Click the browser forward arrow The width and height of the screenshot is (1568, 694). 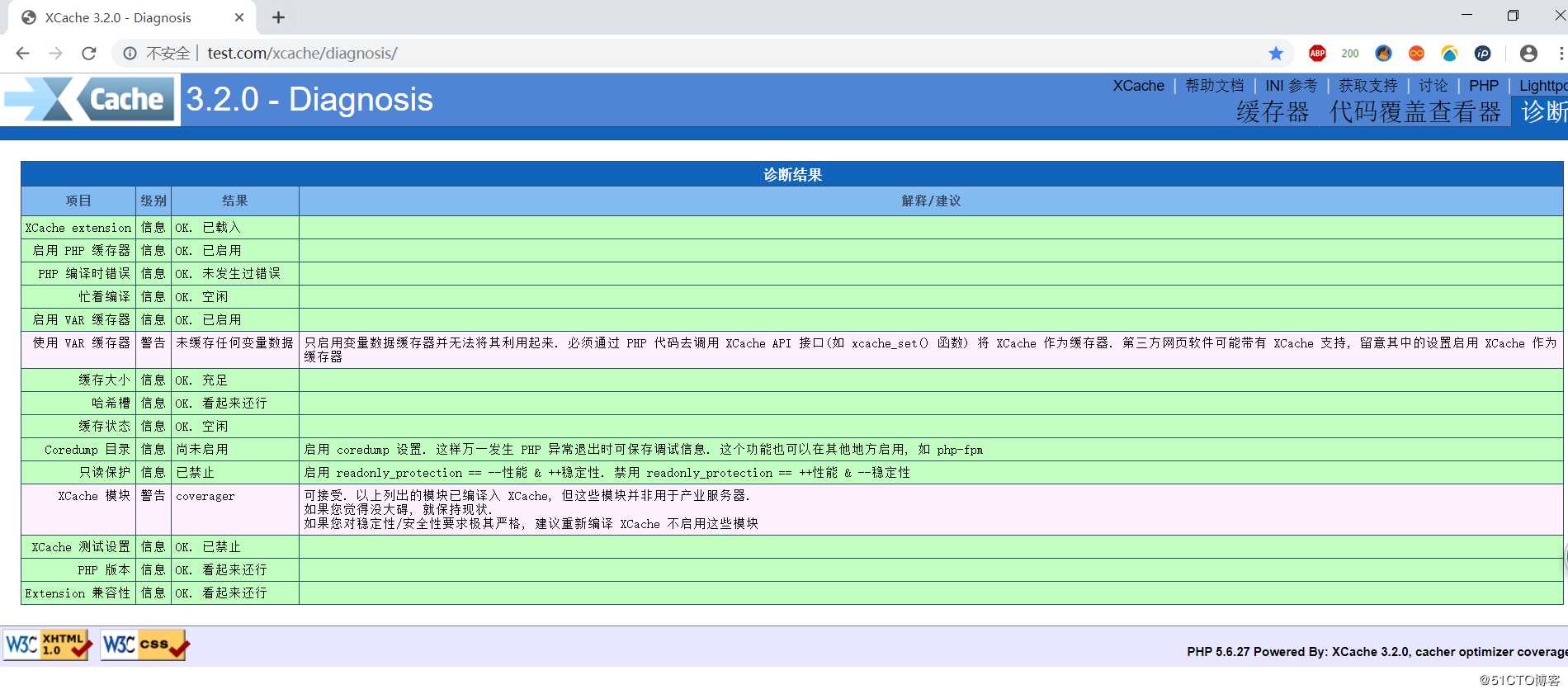(x=55, y=53)
